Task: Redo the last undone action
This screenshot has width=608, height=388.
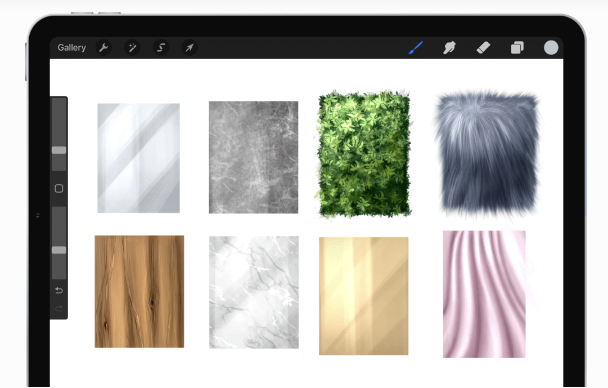Action: (x=59, y=309)
